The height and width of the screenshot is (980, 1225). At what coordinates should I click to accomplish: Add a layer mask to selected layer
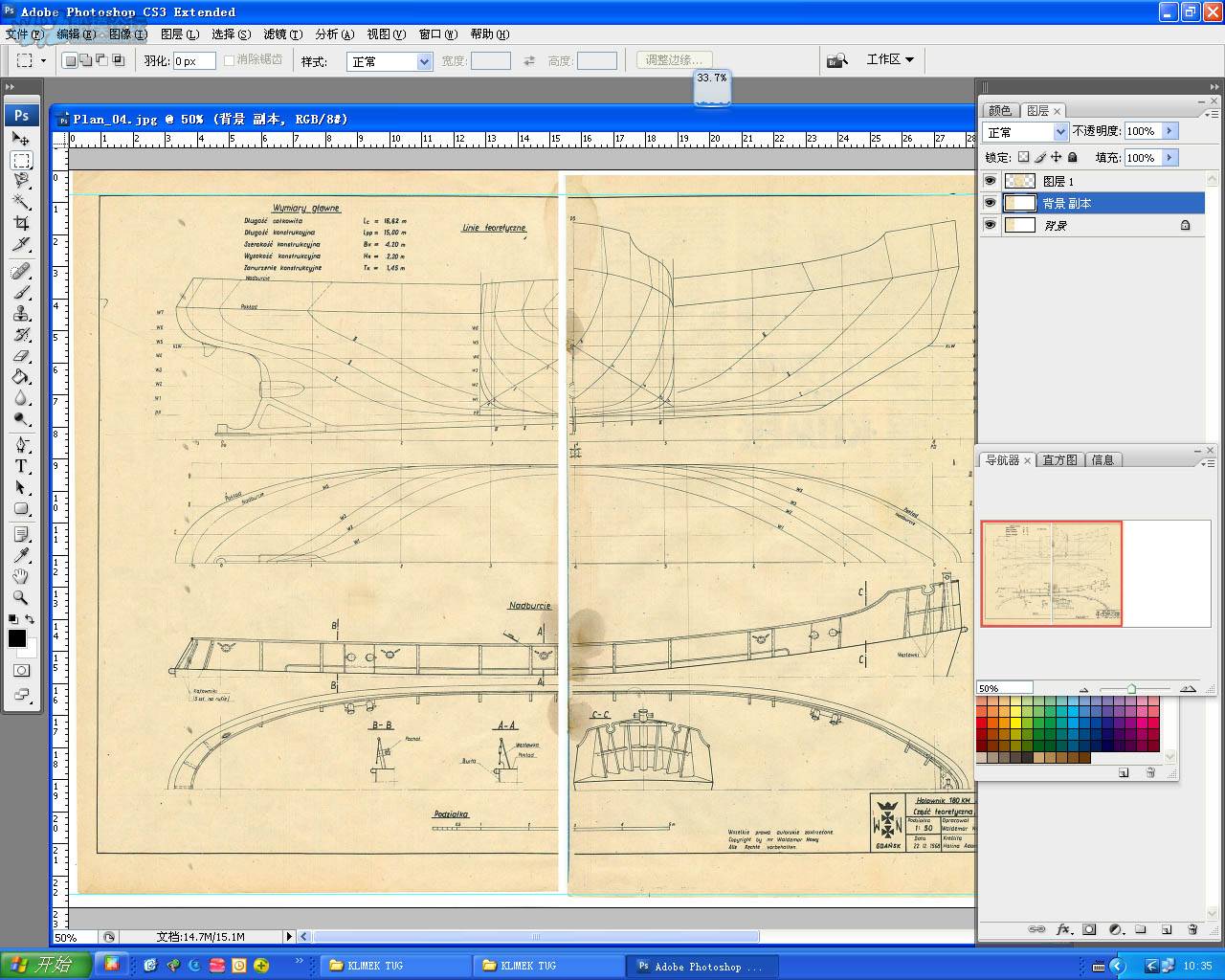(x=1089, y=929)
